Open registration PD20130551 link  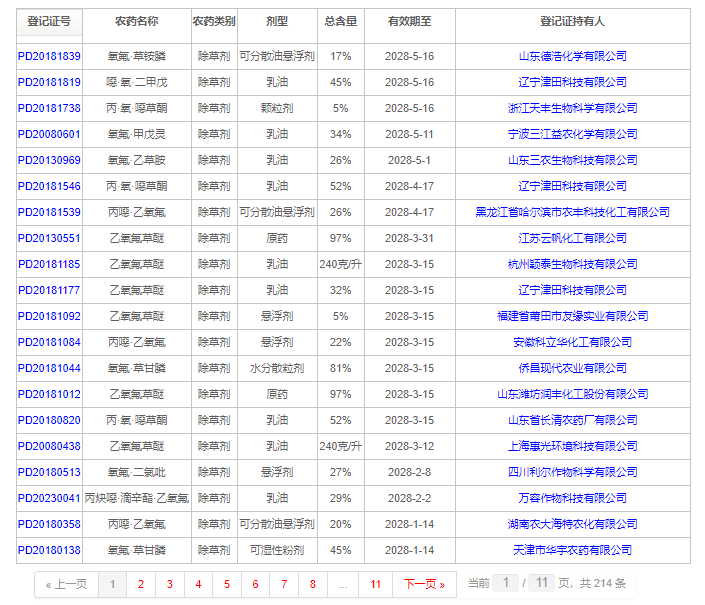[x=49, y=238]
